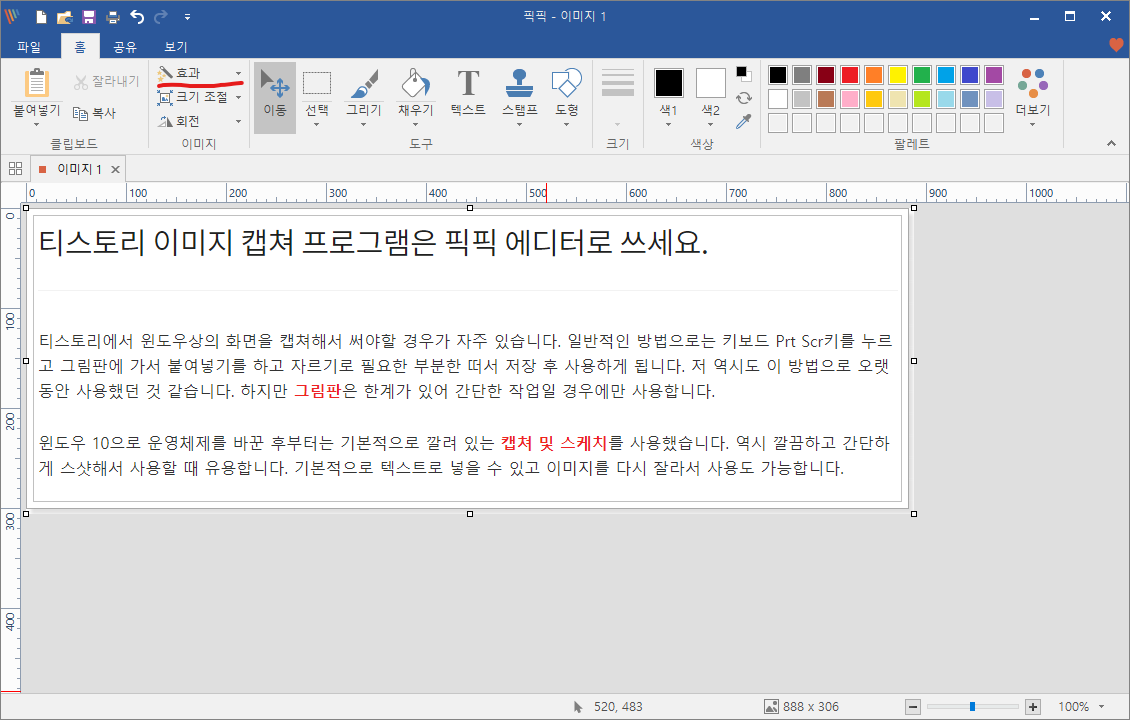Select the 이미지 1 document tab
This screenshot has width=1130, height=720.
(x=78, y=169)
